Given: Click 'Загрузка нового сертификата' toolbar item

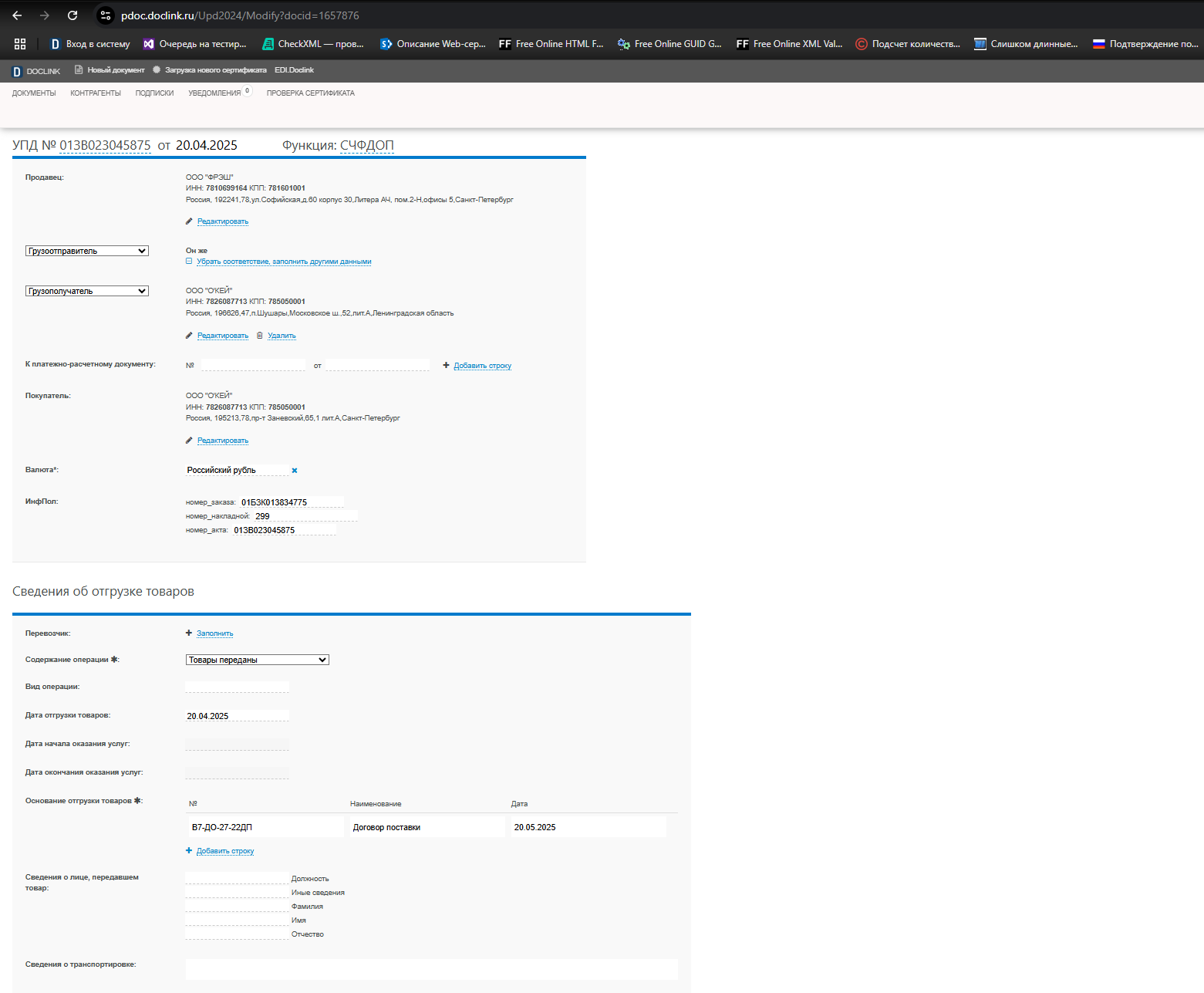Looking at the screenshot, I should click(209, 70).
